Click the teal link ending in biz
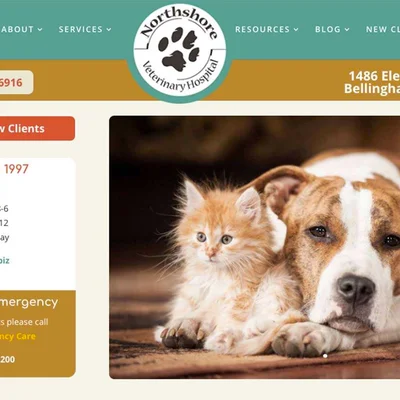This screenshot has width=400, height=400. click(x=5, y=260)
